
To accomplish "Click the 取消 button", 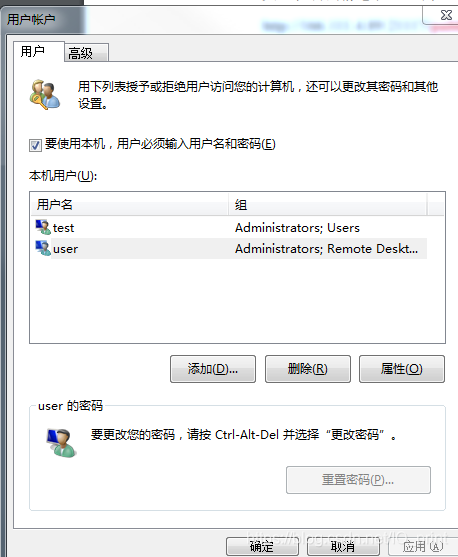I will pyautogui.click(x=343, y=547).
